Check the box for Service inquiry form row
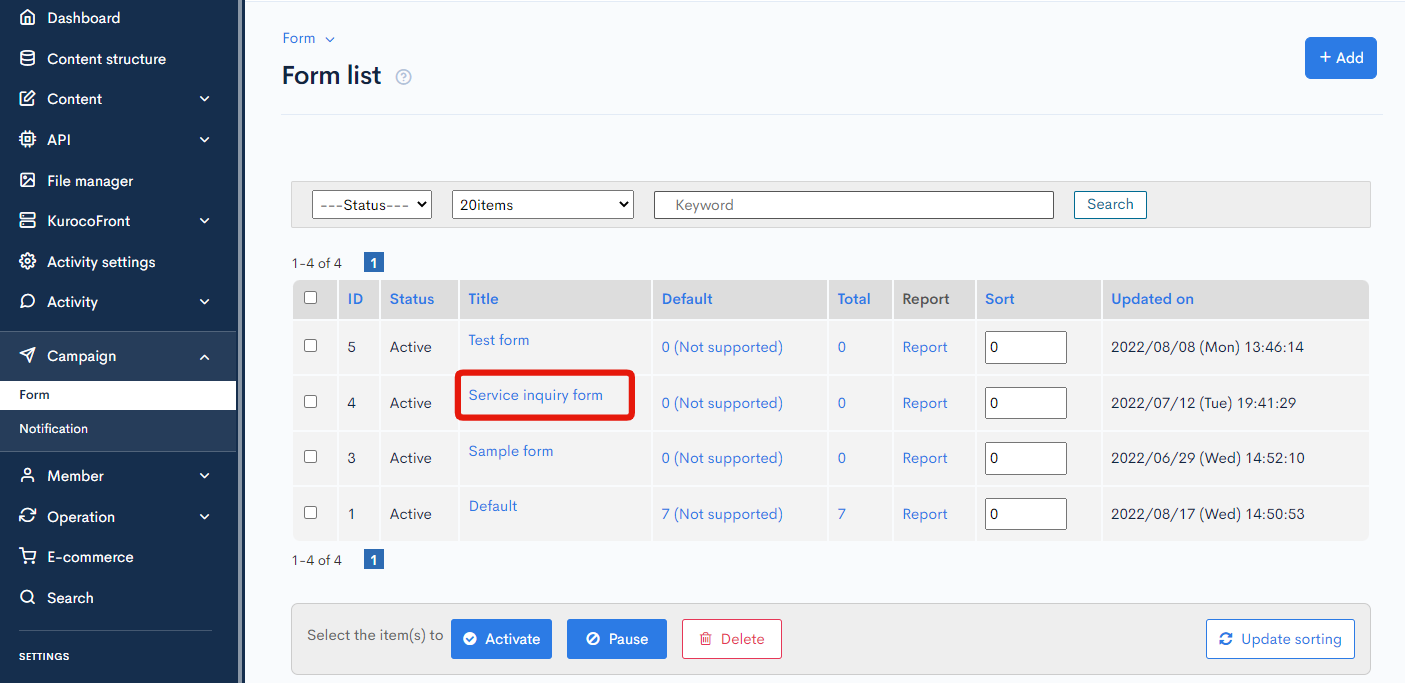Screen dimensions: 1405x683 point(310,402)
